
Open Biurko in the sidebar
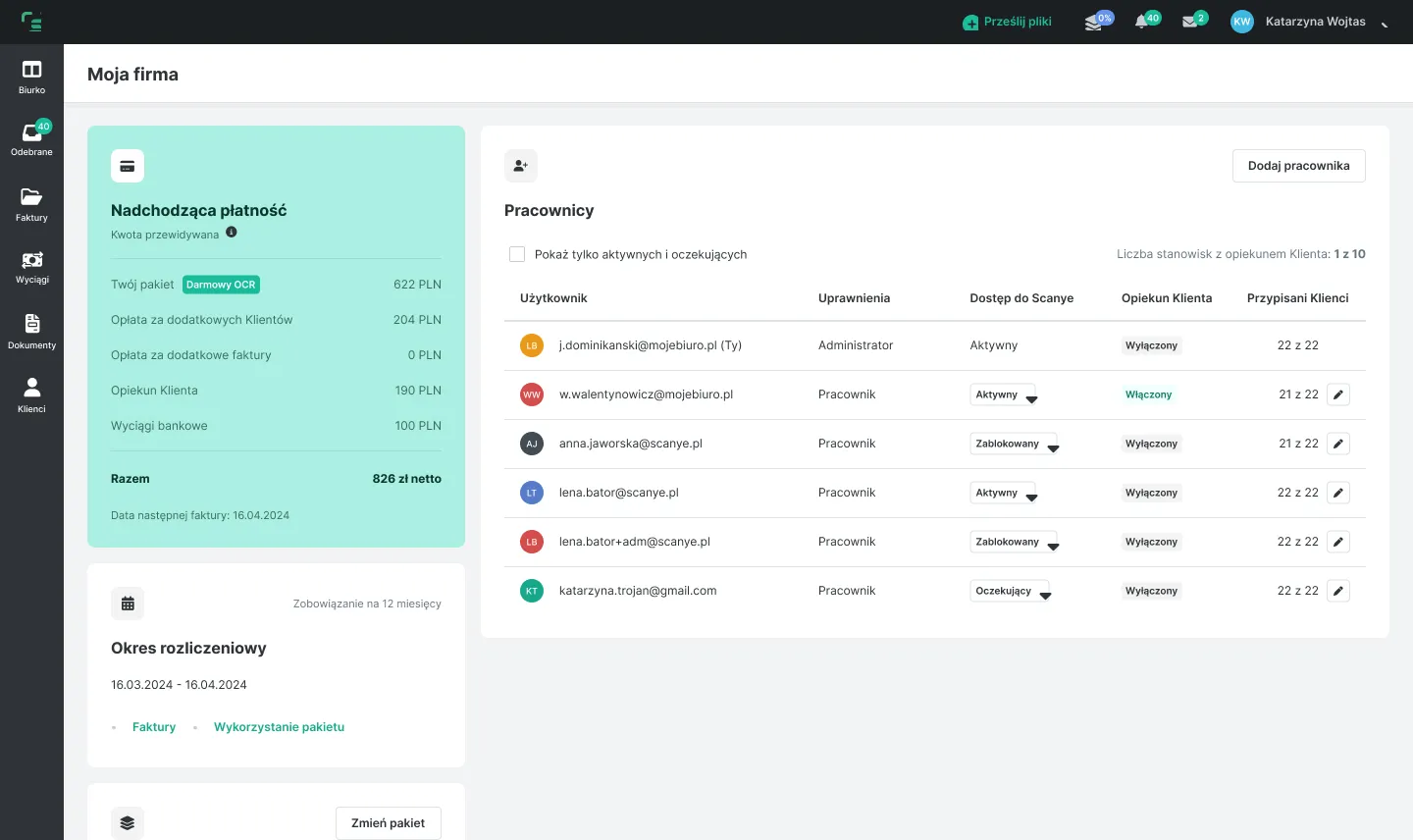31,78
